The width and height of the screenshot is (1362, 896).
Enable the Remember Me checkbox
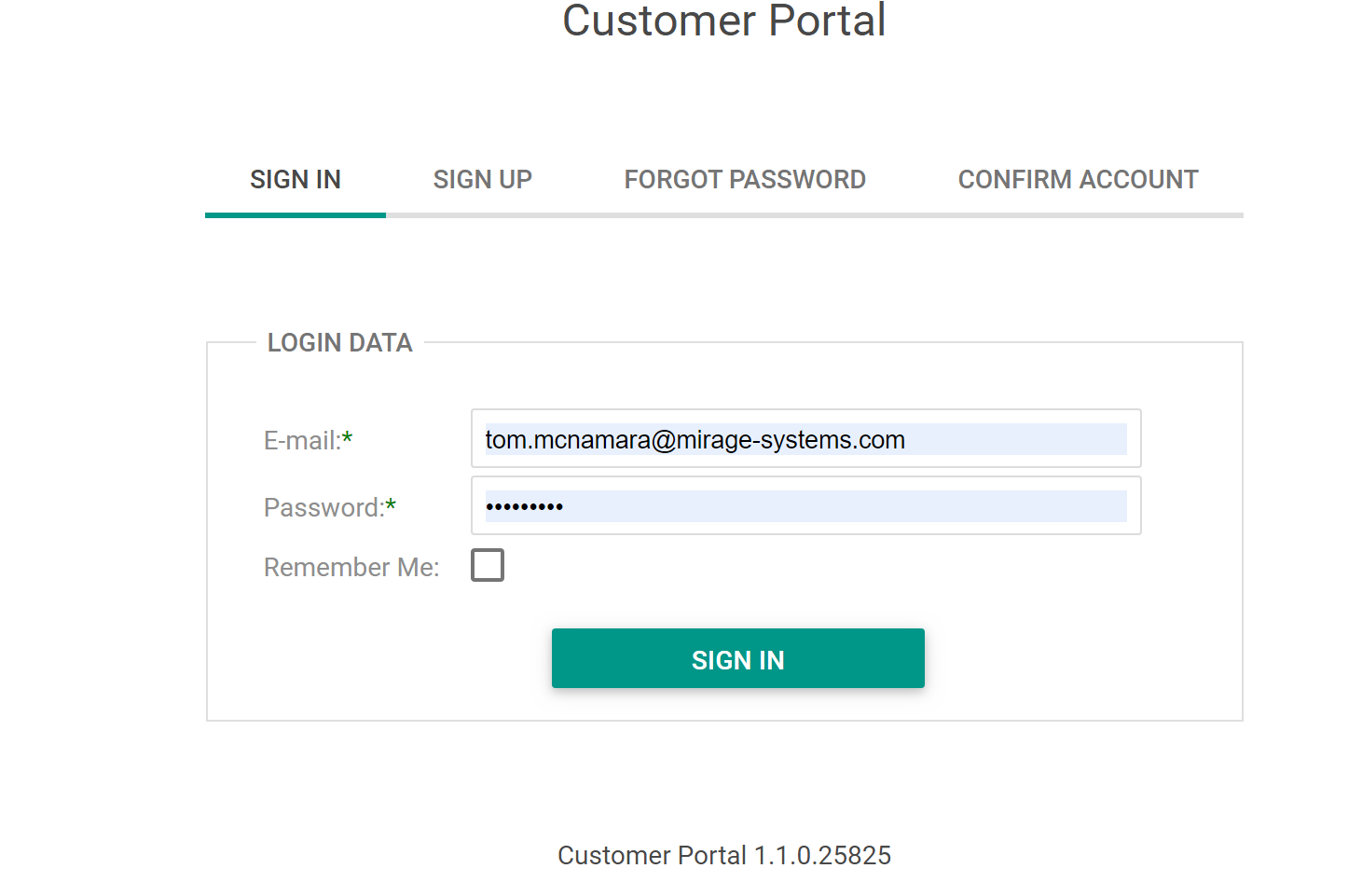click(x=488, y=565)
